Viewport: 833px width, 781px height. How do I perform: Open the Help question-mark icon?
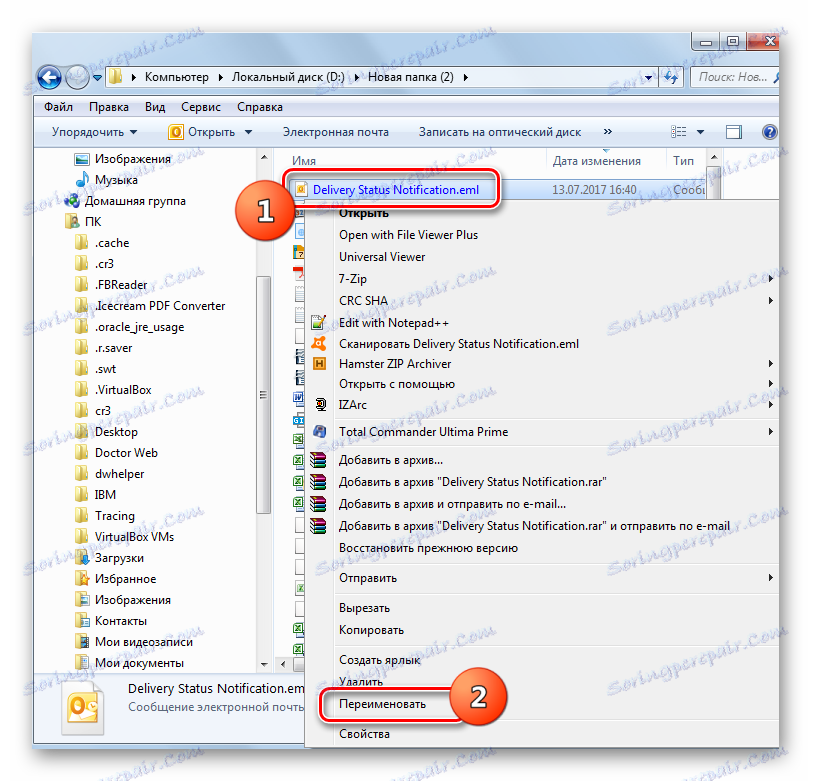coord(769,132)
